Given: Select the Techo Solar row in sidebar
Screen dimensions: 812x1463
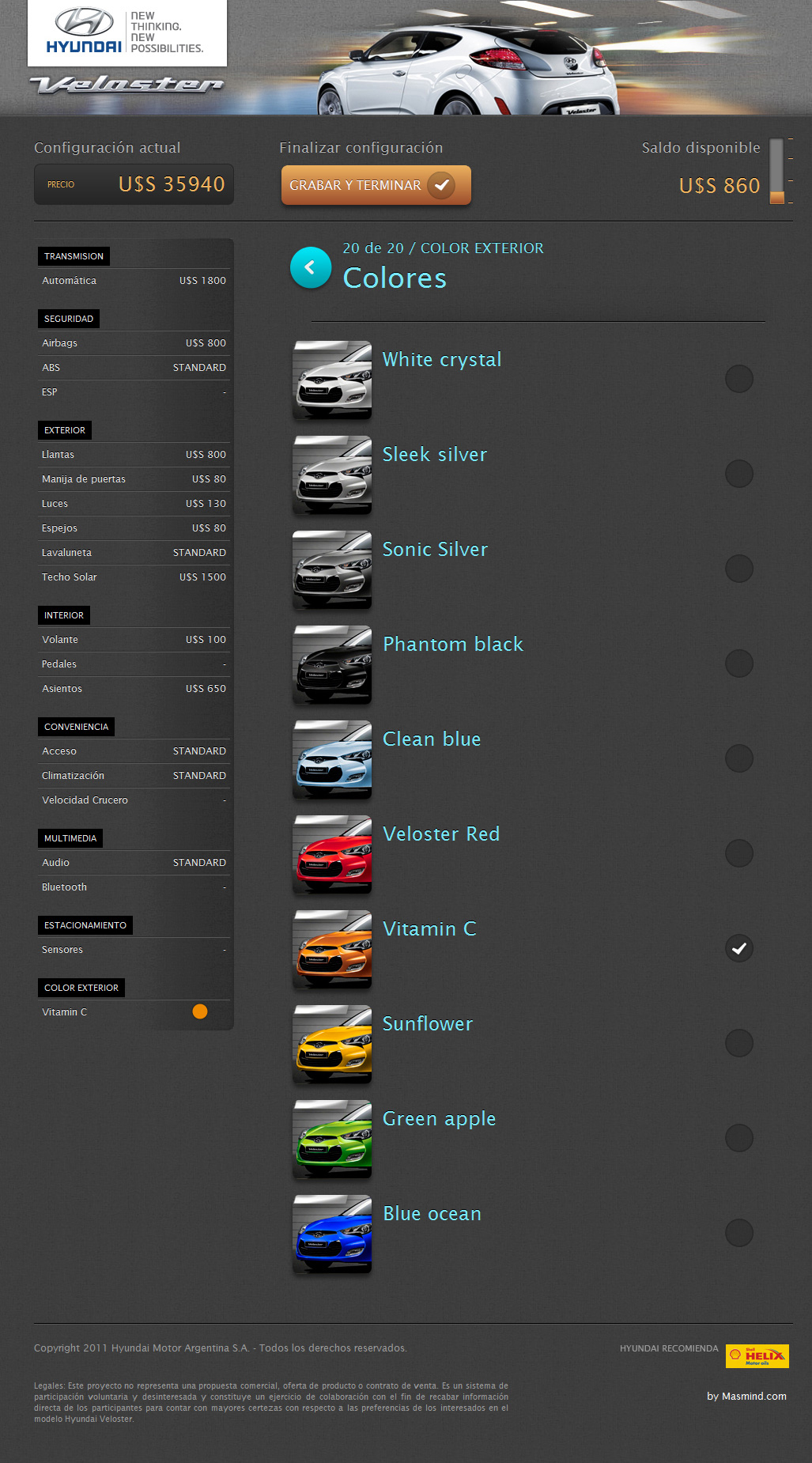Looking at the screenshot, I should [x=134, y=577].
